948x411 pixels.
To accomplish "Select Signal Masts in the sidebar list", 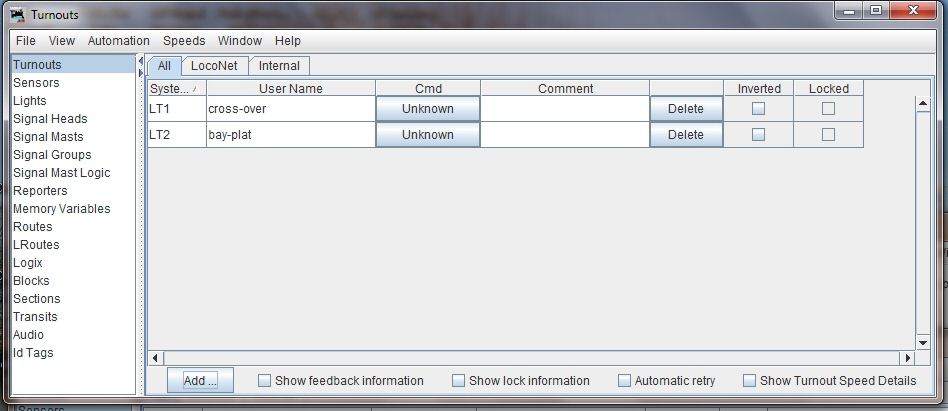I will (x=48, y=137).
